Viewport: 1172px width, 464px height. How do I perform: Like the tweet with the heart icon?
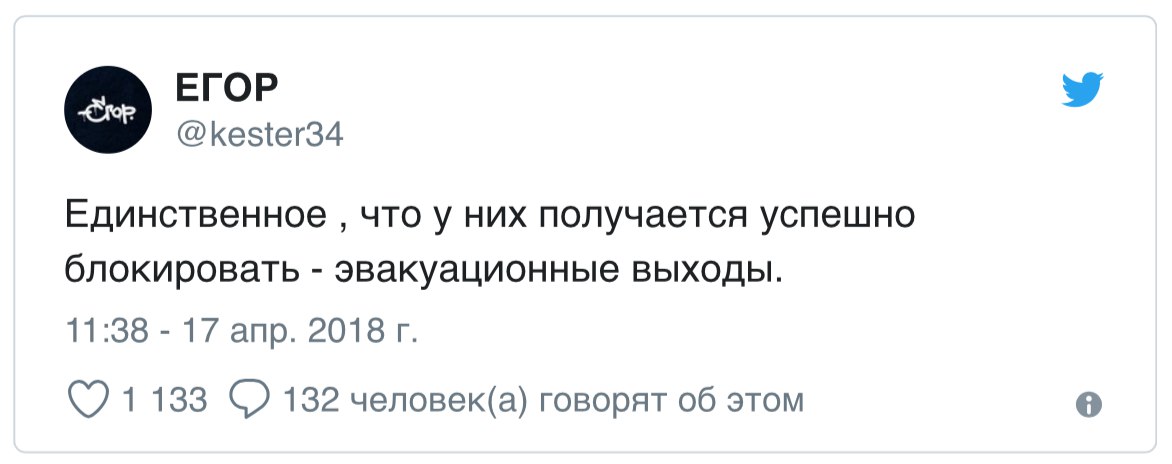[x=89, y=402]
